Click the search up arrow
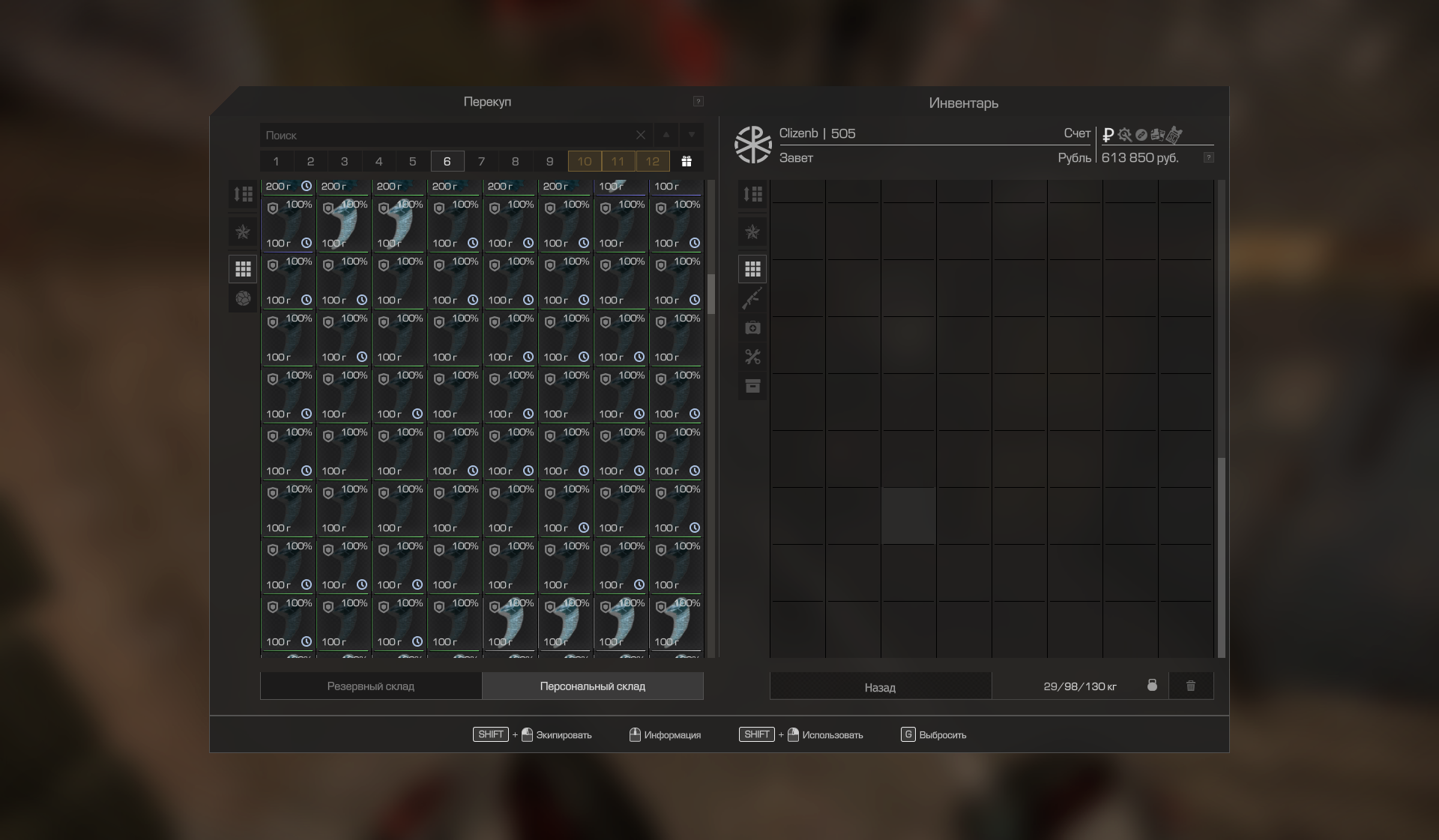 666,135
